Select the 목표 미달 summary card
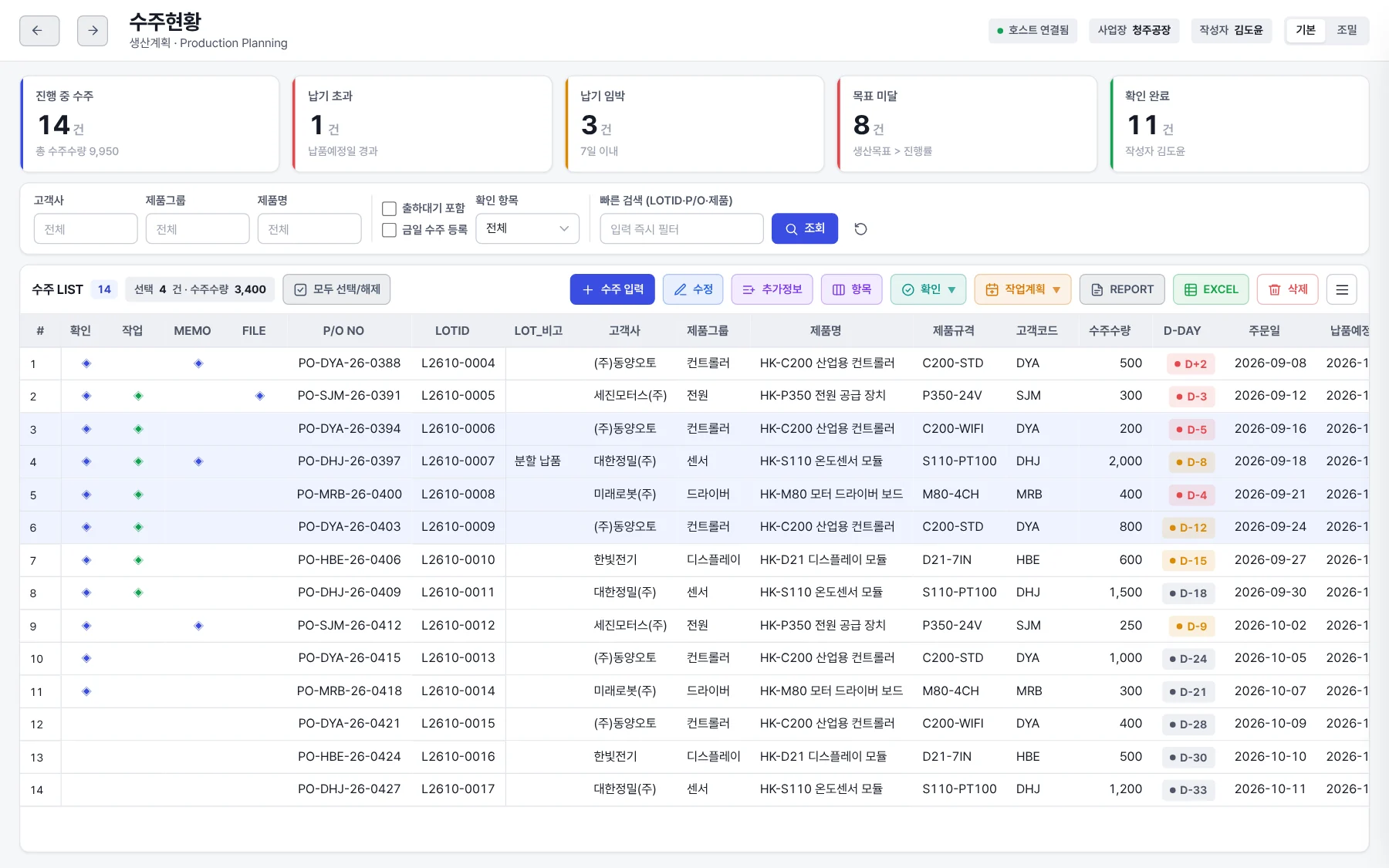The width and height of the screenshot is (1389, 868). (x=967, y=123)
